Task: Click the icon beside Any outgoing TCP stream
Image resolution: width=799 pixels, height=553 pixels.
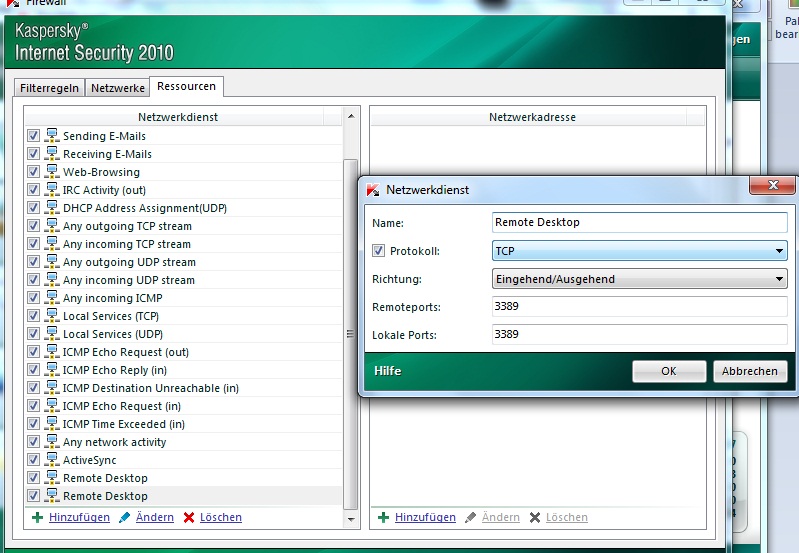Action: pyautogui.click(x=52, y=225)
